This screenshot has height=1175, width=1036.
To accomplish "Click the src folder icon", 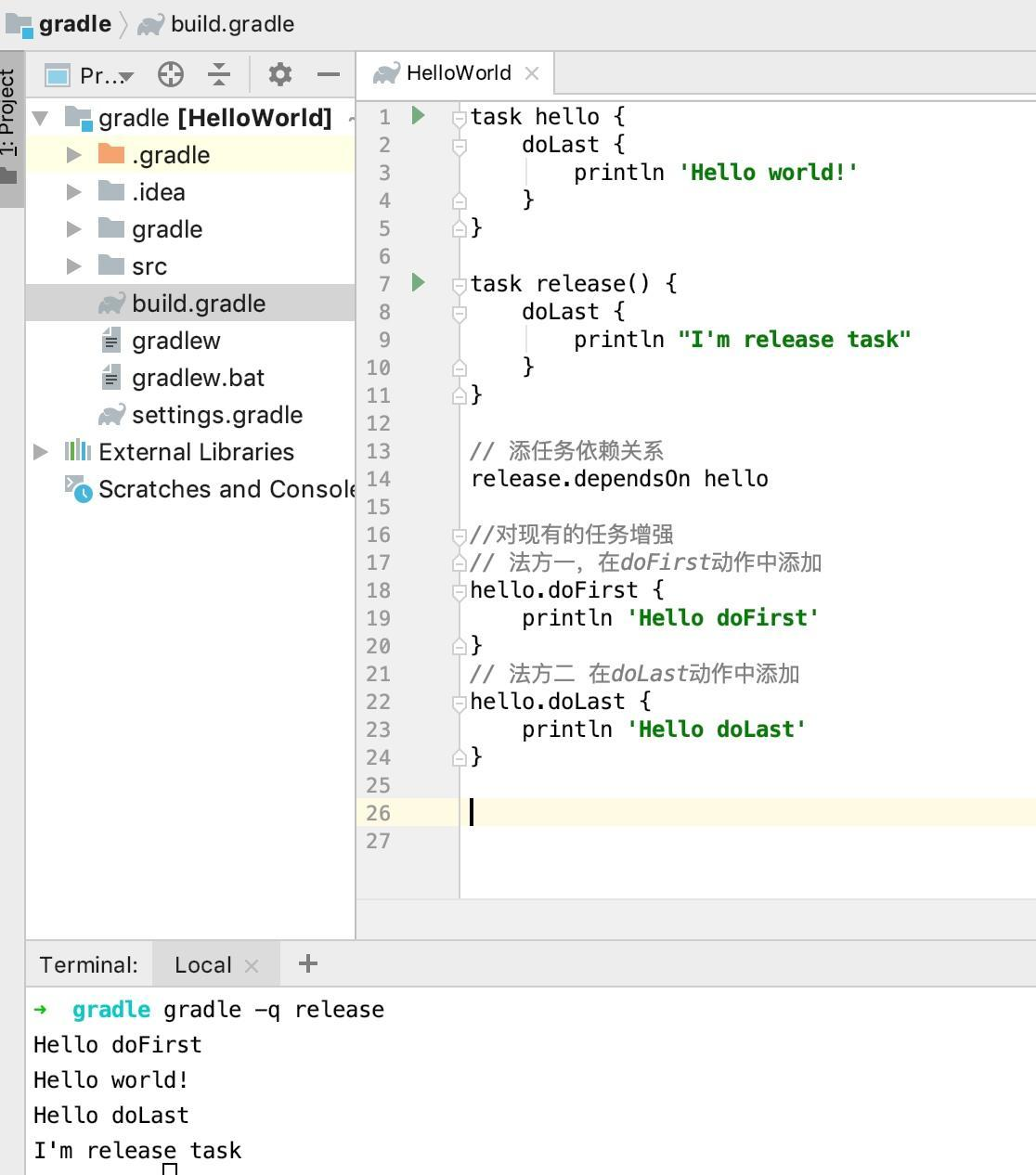I will (x=111, y=265).
